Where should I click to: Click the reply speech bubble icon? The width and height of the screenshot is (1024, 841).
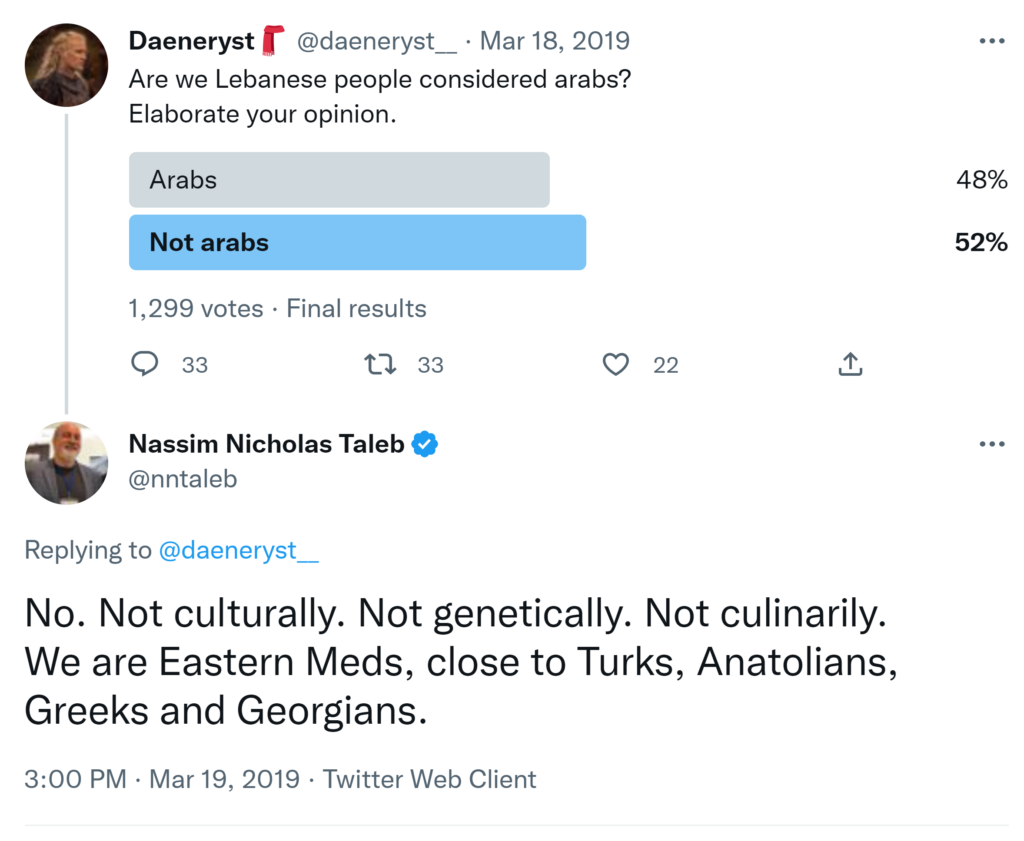146,365
